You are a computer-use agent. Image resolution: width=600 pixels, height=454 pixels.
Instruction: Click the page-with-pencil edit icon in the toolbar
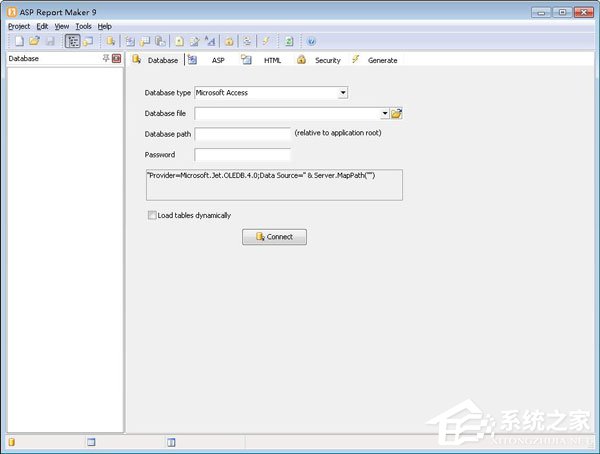[x=194, y=41]
